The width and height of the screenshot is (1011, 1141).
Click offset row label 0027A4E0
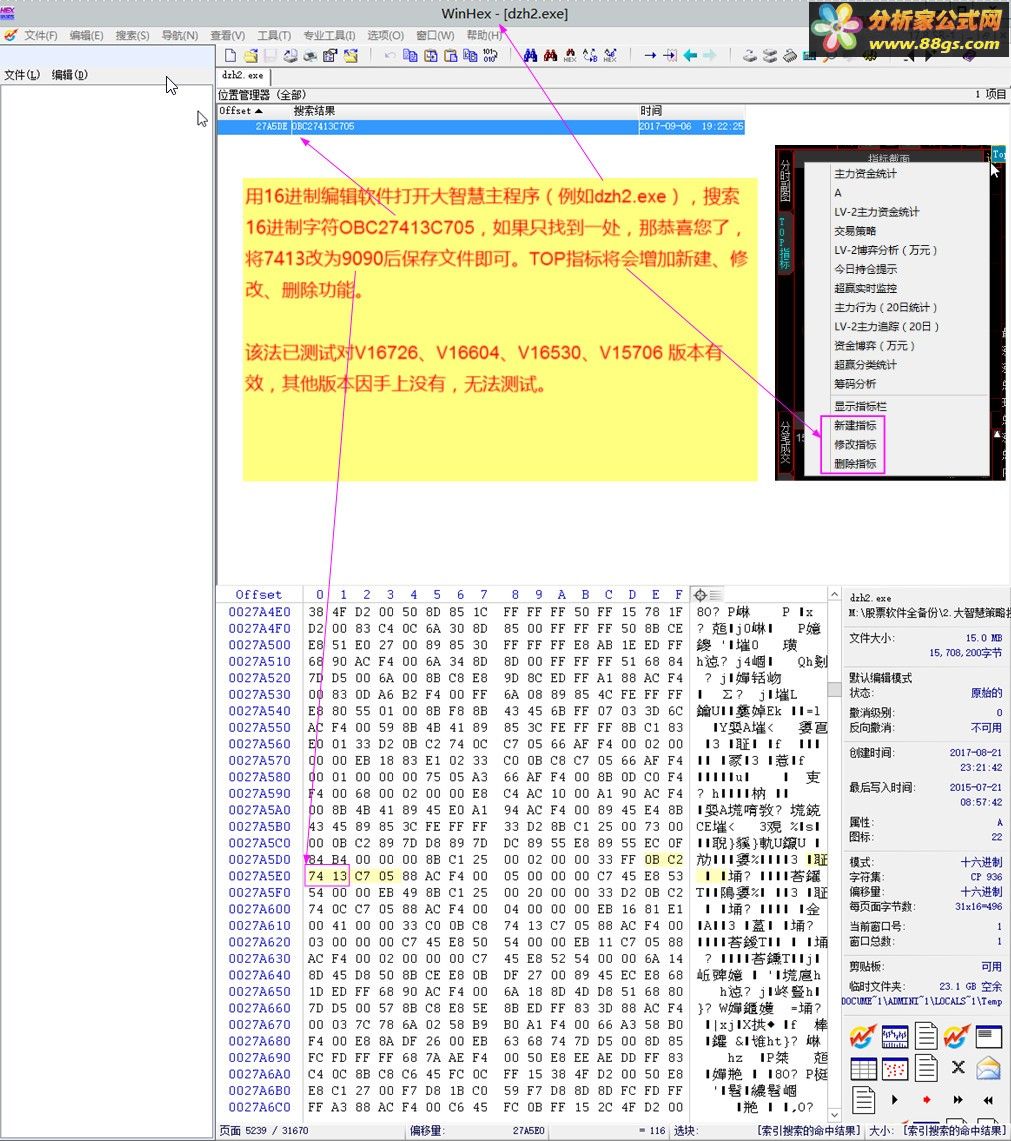(259, 612)
